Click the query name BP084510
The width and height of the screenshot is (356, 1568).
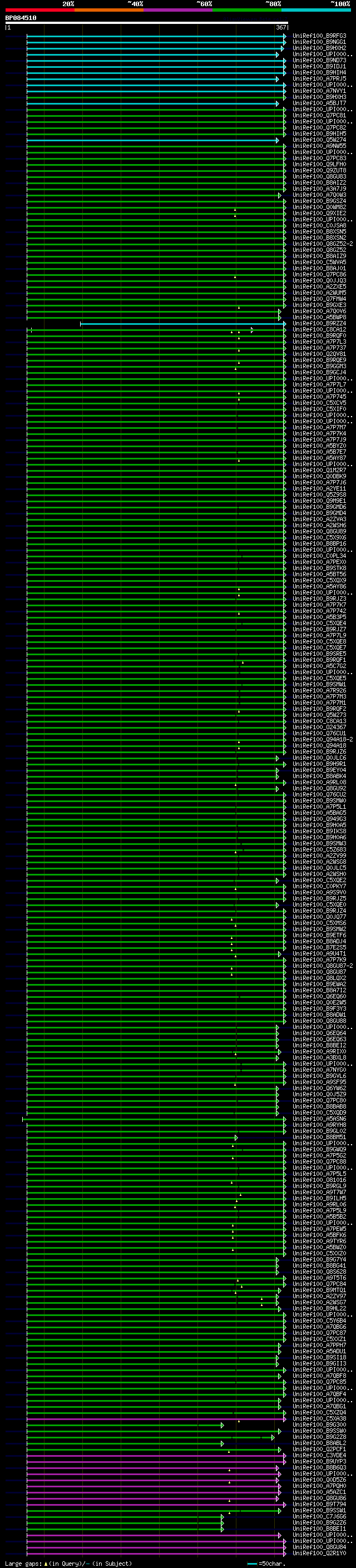tap(21, 18)
